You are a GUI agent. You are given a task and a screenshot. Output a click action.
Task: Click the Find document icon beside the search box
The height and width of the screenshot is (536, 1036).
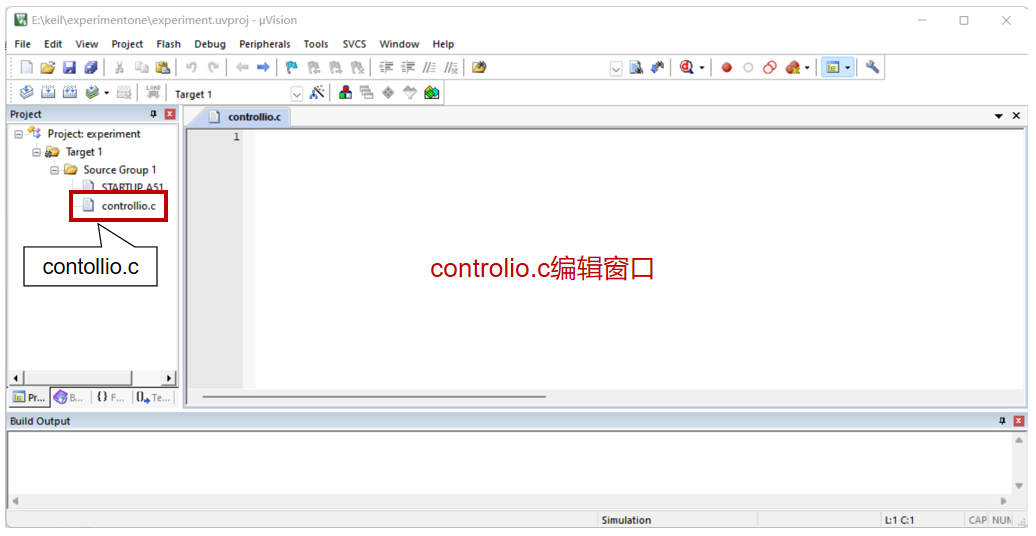[636, 67]
